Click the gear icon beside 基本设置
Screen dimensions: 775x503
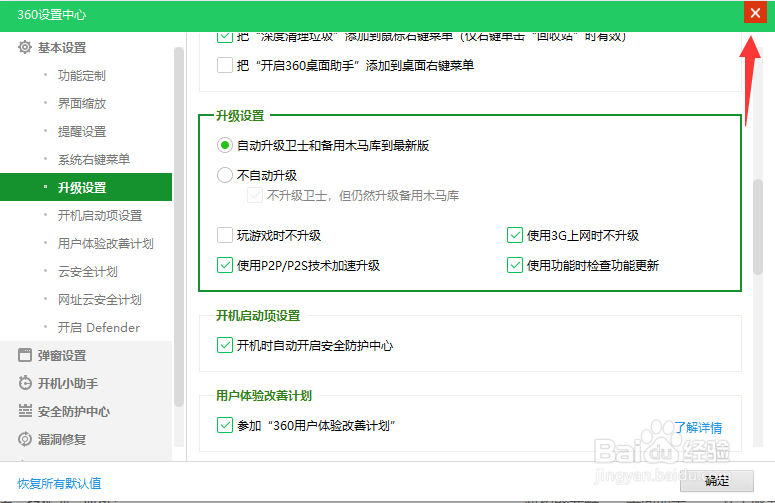(25, 47)
